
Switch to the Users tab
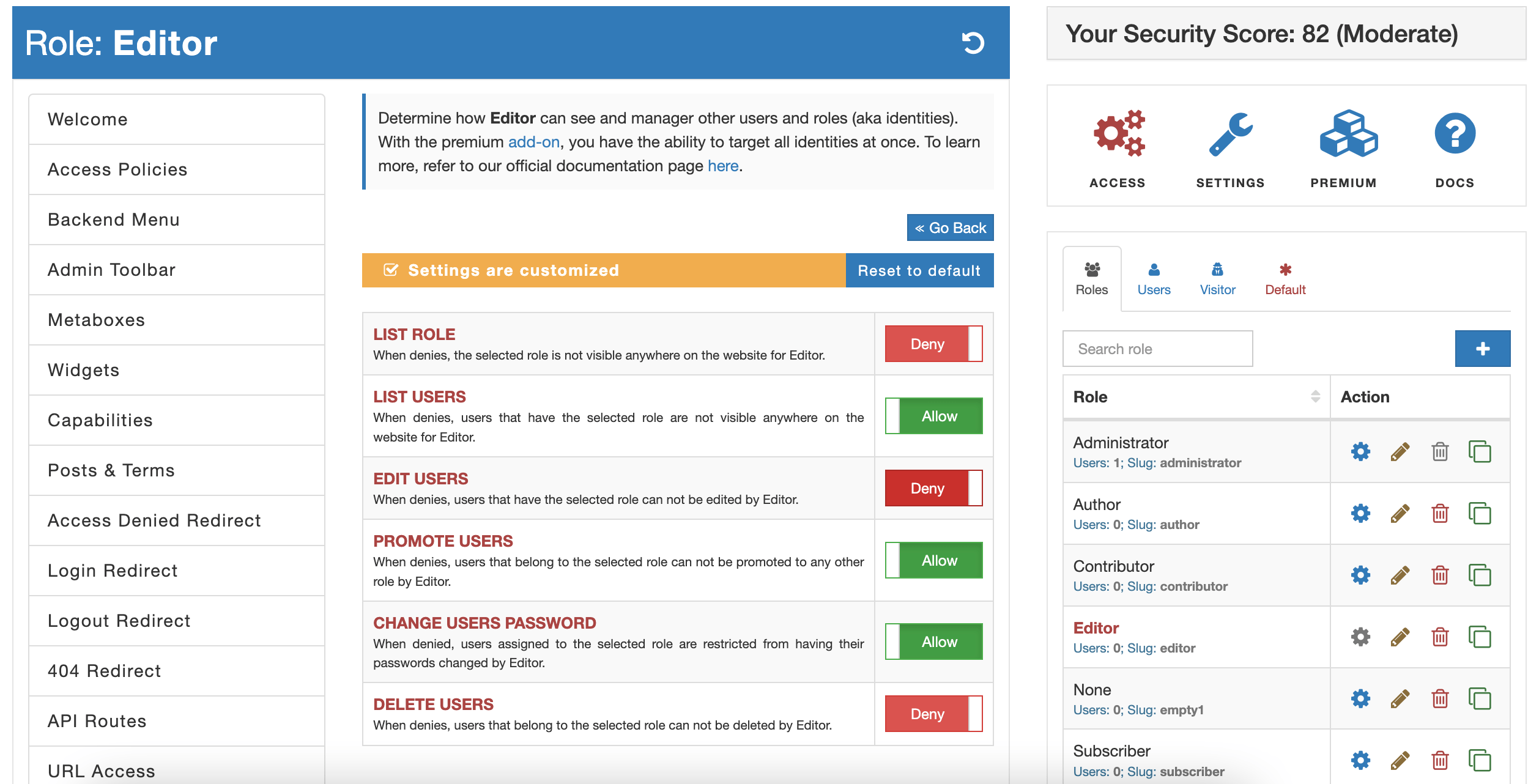point(1154,279)
